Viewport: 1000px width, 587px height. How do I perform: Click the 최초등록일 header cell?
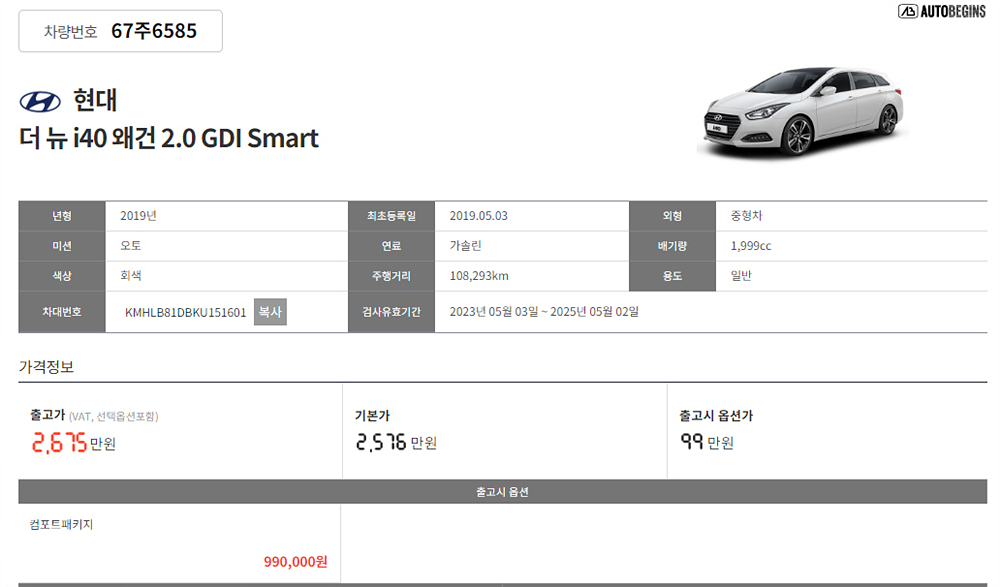[x=392, y=216]
